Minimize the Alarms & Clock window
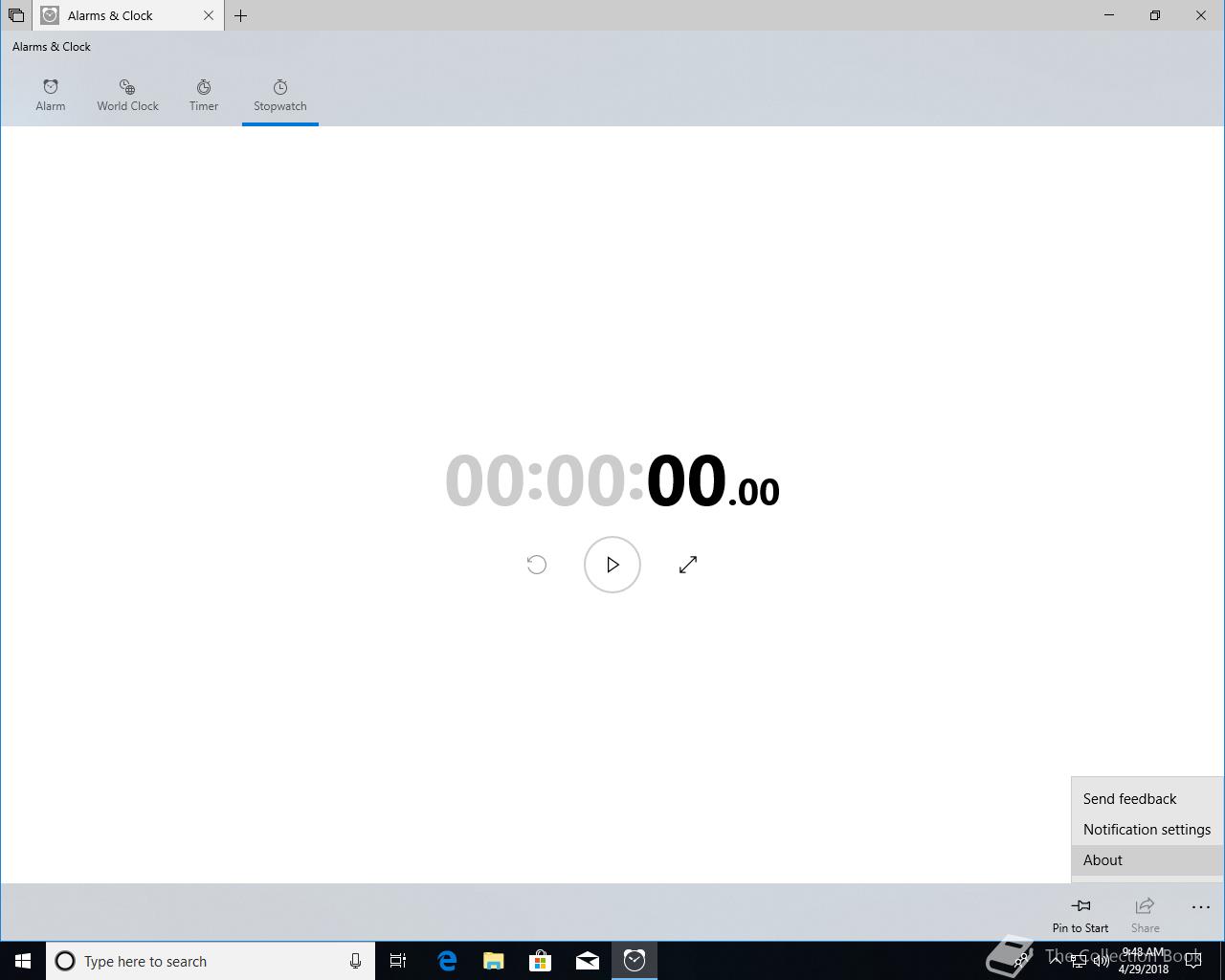This screenshot has height=980, width=1225. pos(1110,15)
